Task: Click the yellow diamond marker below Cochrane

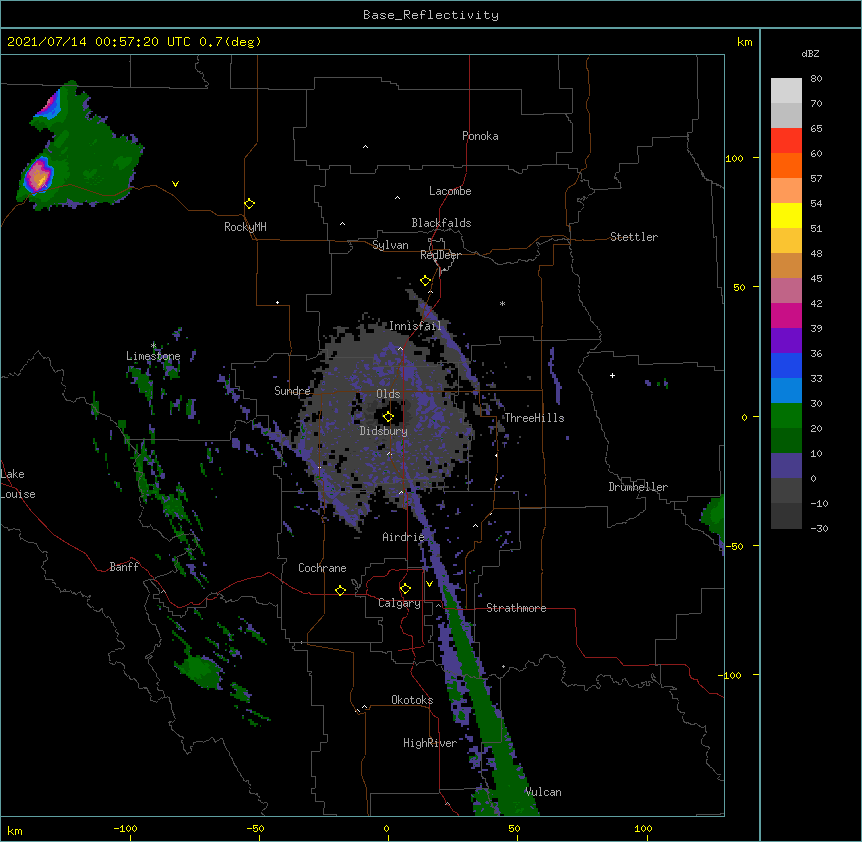Action: coord(340,590)
